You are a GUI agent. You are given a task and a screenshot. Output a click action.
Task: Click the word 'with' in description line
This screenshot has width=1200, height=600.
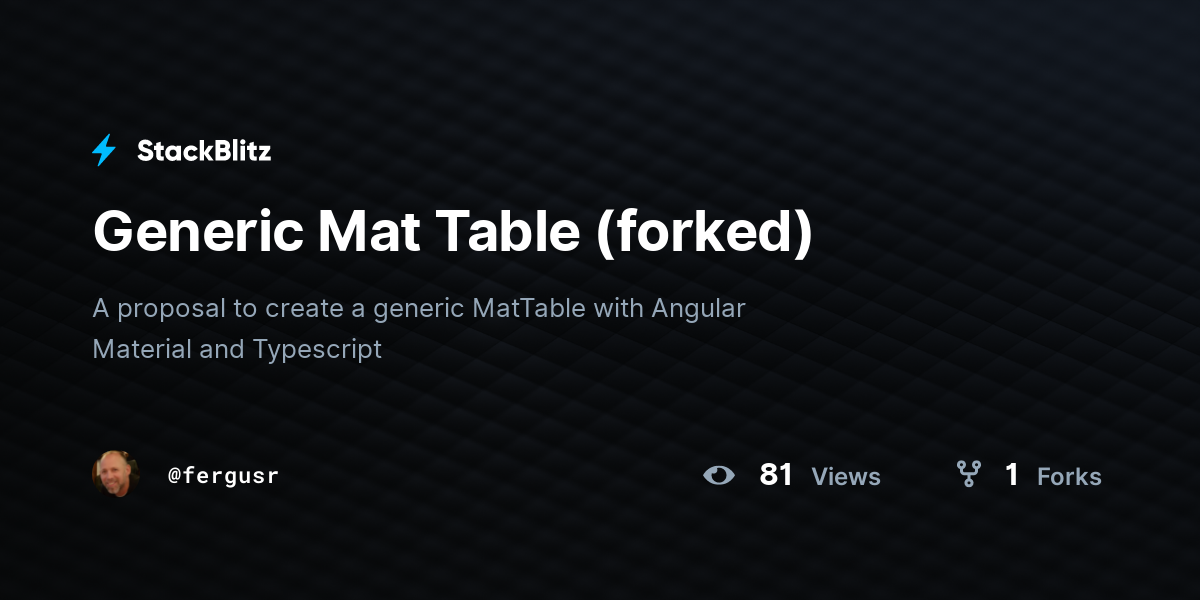tap(619, 308)
